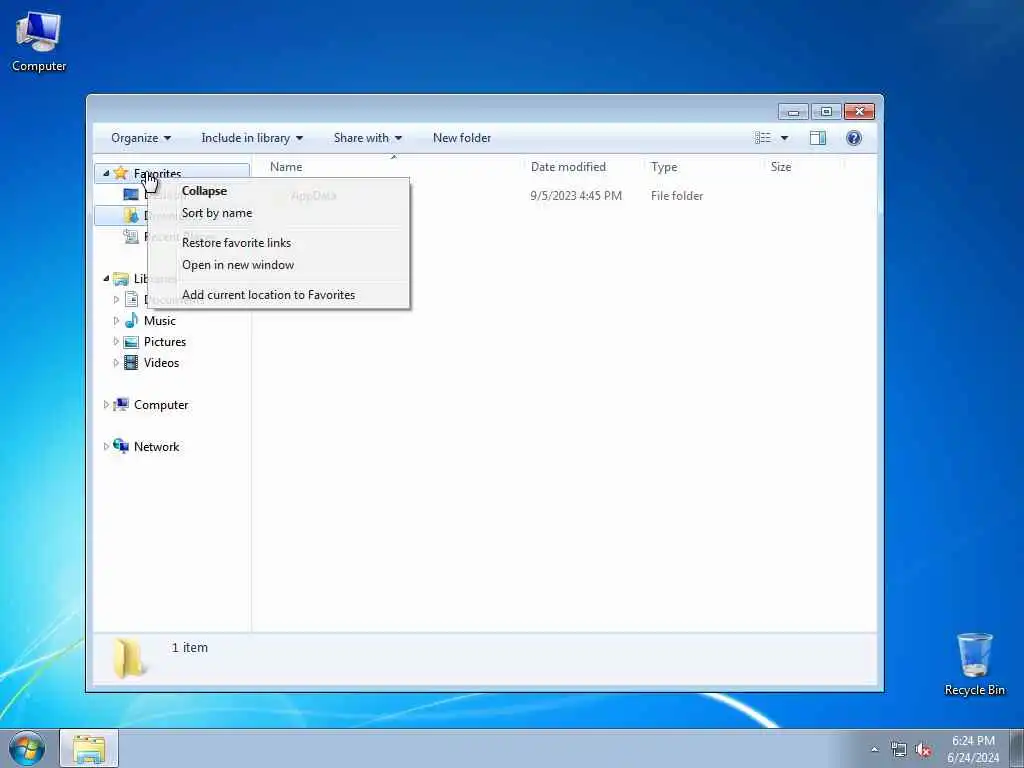
Task: Collapse the Libraries tree arrow
Action: pos(106,279)
